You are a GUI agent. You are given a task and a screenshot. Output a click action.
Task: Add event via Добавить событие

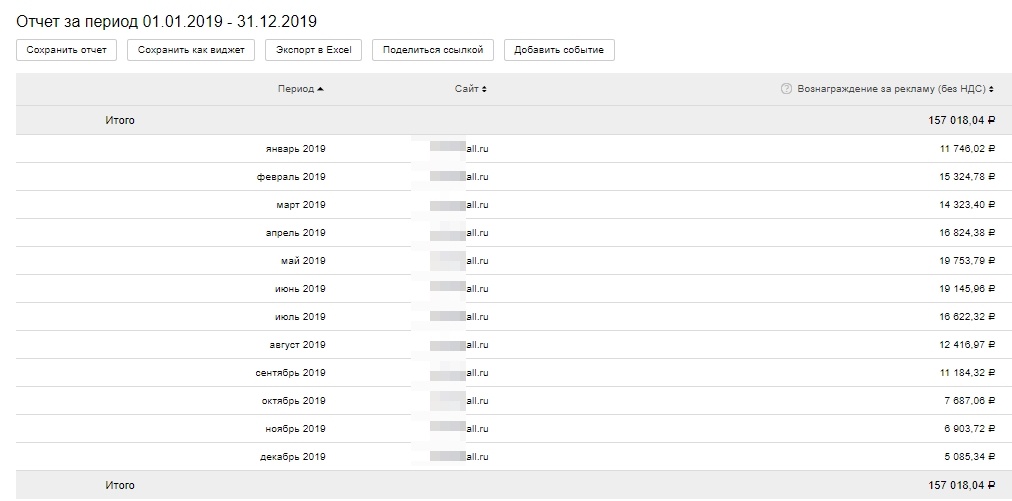559,50
